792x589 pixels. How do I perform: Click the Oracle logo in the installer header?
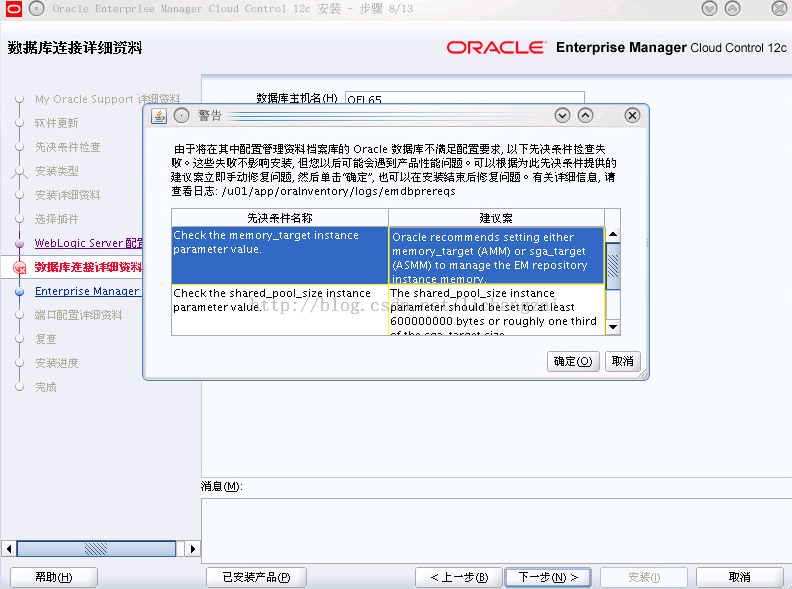496,47
